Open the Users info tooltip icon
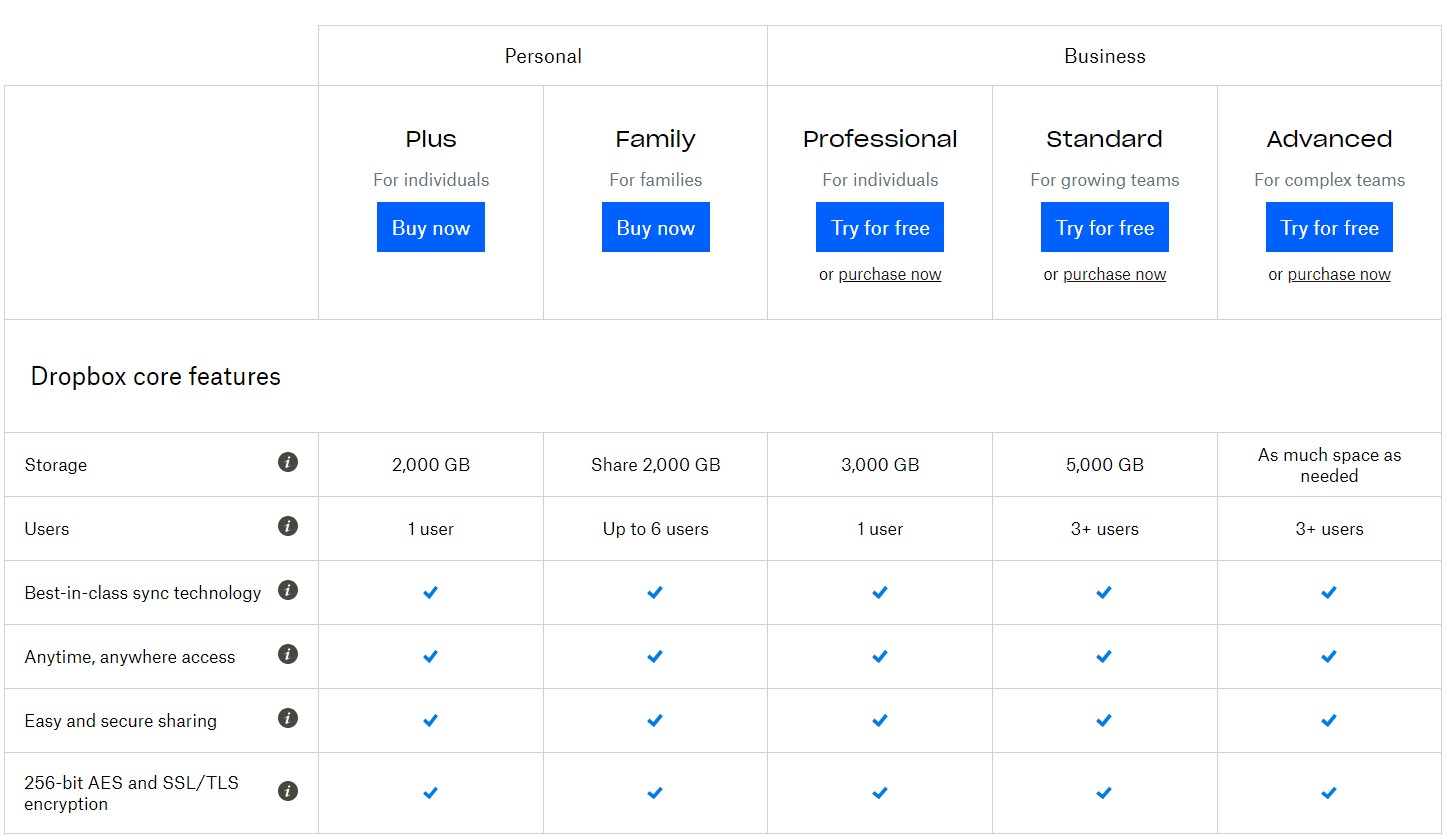 [x=287, y=526]
